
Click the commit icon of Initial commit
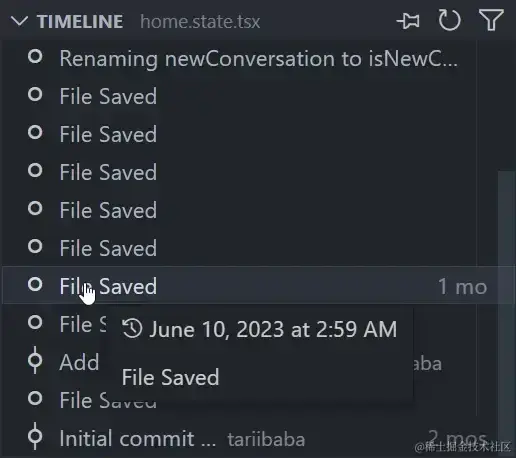35,437
